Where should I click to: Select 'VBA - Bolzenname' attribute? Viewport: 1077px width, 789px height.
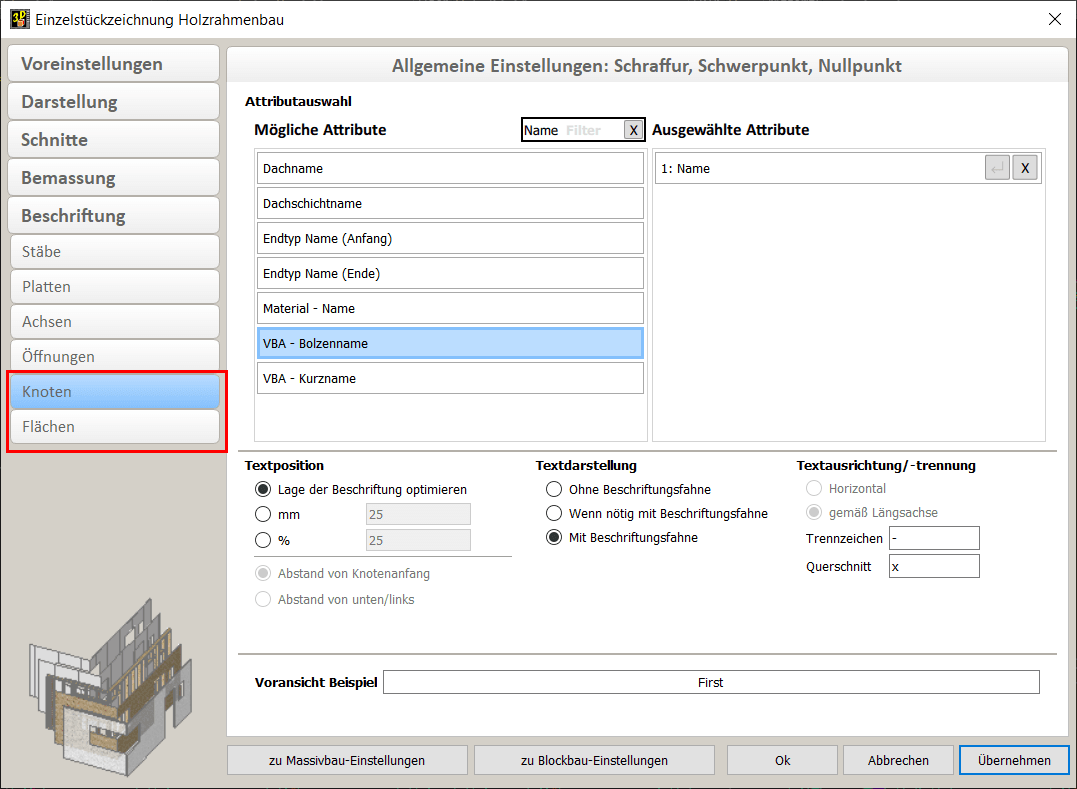pyautogui.click(x=450, y=343)
